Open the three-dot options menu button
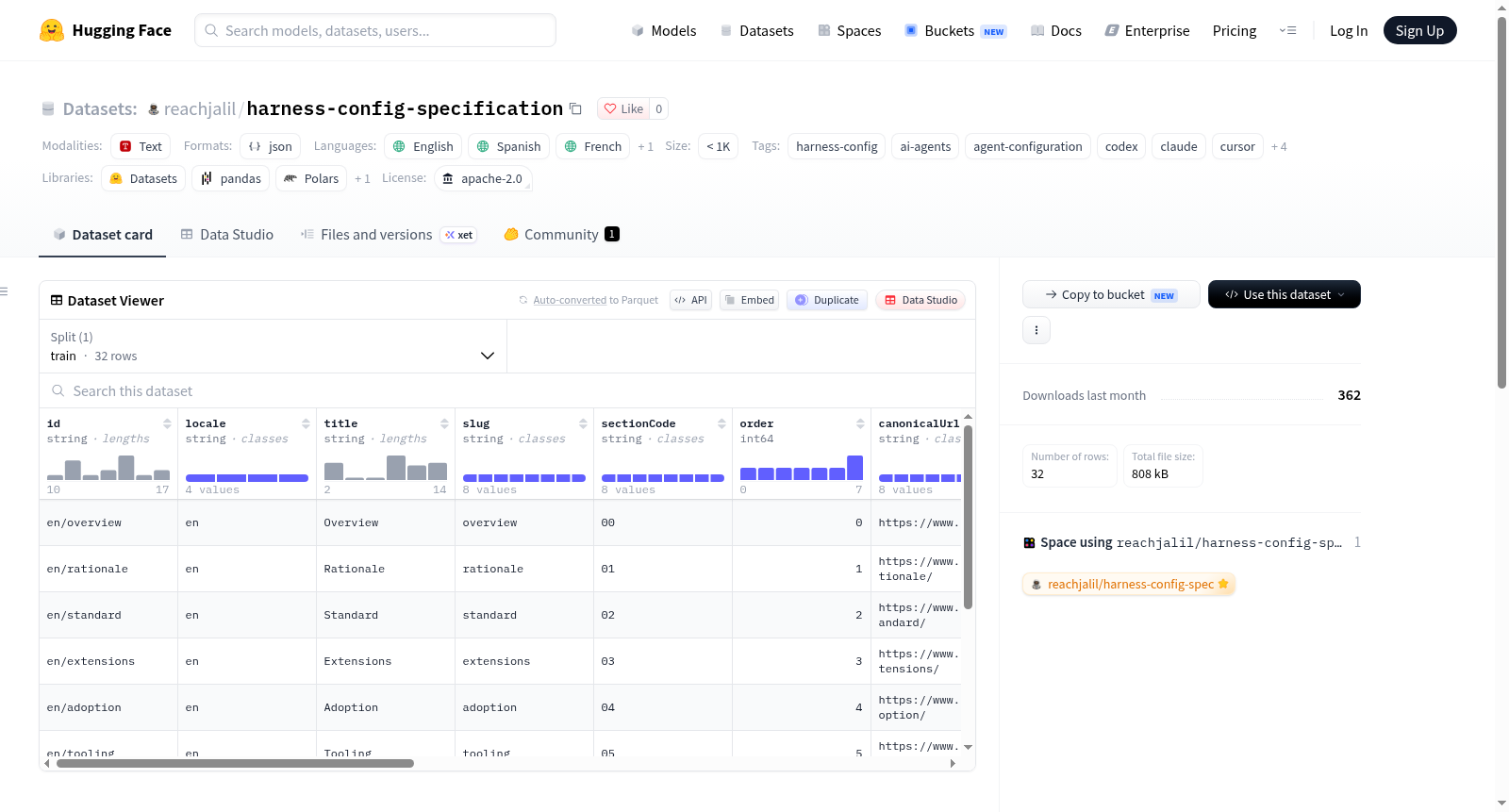This screenshot has width=1509, height=812. pyautogui.click(x=1036, y=330)
